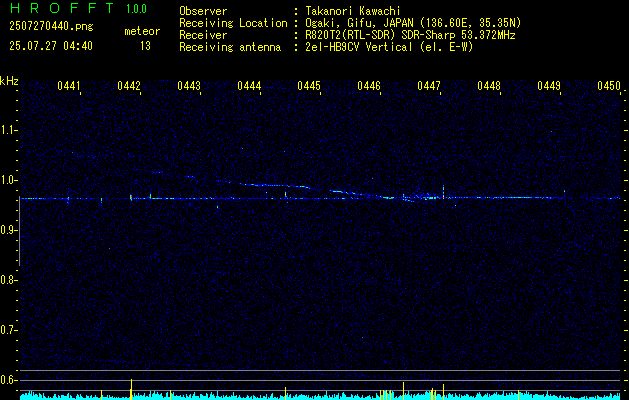
Task: Select the filename 2507270440.png
Action: 51,27
